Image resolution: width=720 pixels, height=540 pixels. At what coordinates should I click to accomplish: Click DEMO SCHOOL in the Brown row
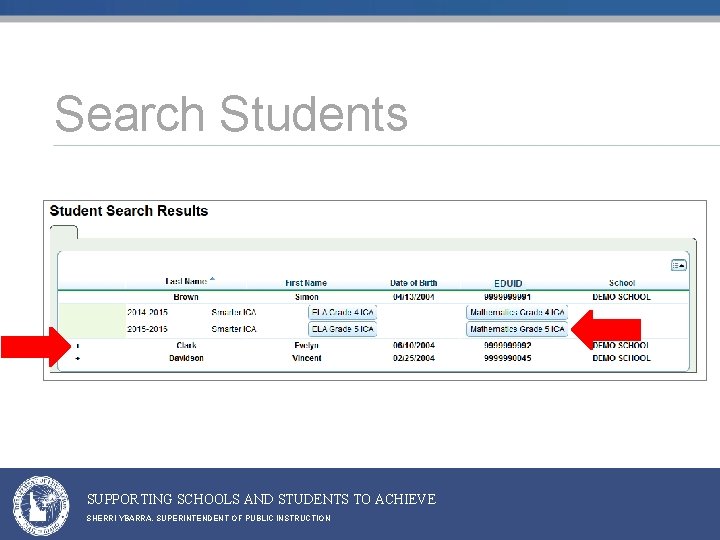[x=621, y=297]
